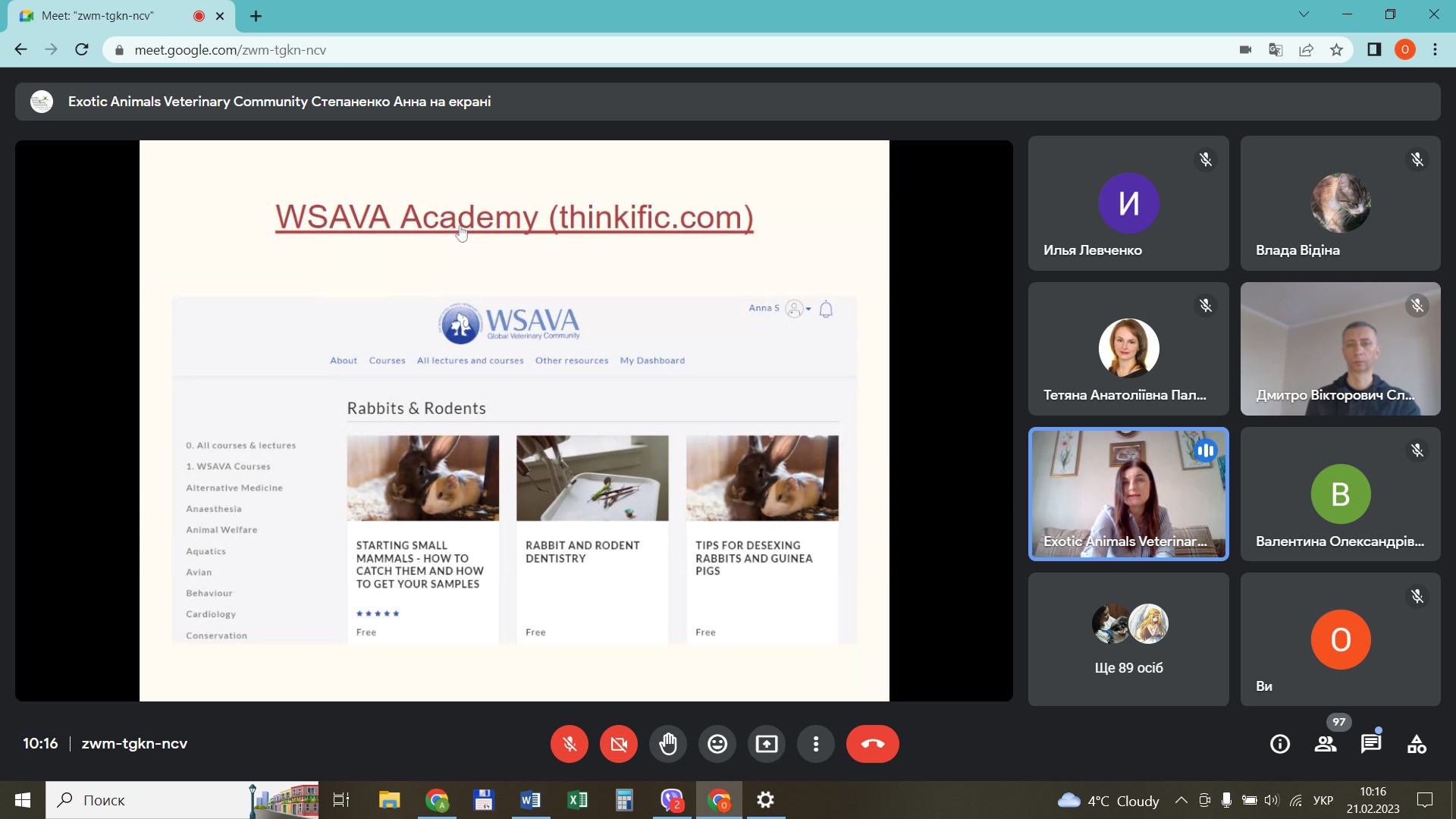Screen dimensions: 1456x819
Task: Open 'Ще 89 осіб' tile
Action: click(x=1128, y=639)
